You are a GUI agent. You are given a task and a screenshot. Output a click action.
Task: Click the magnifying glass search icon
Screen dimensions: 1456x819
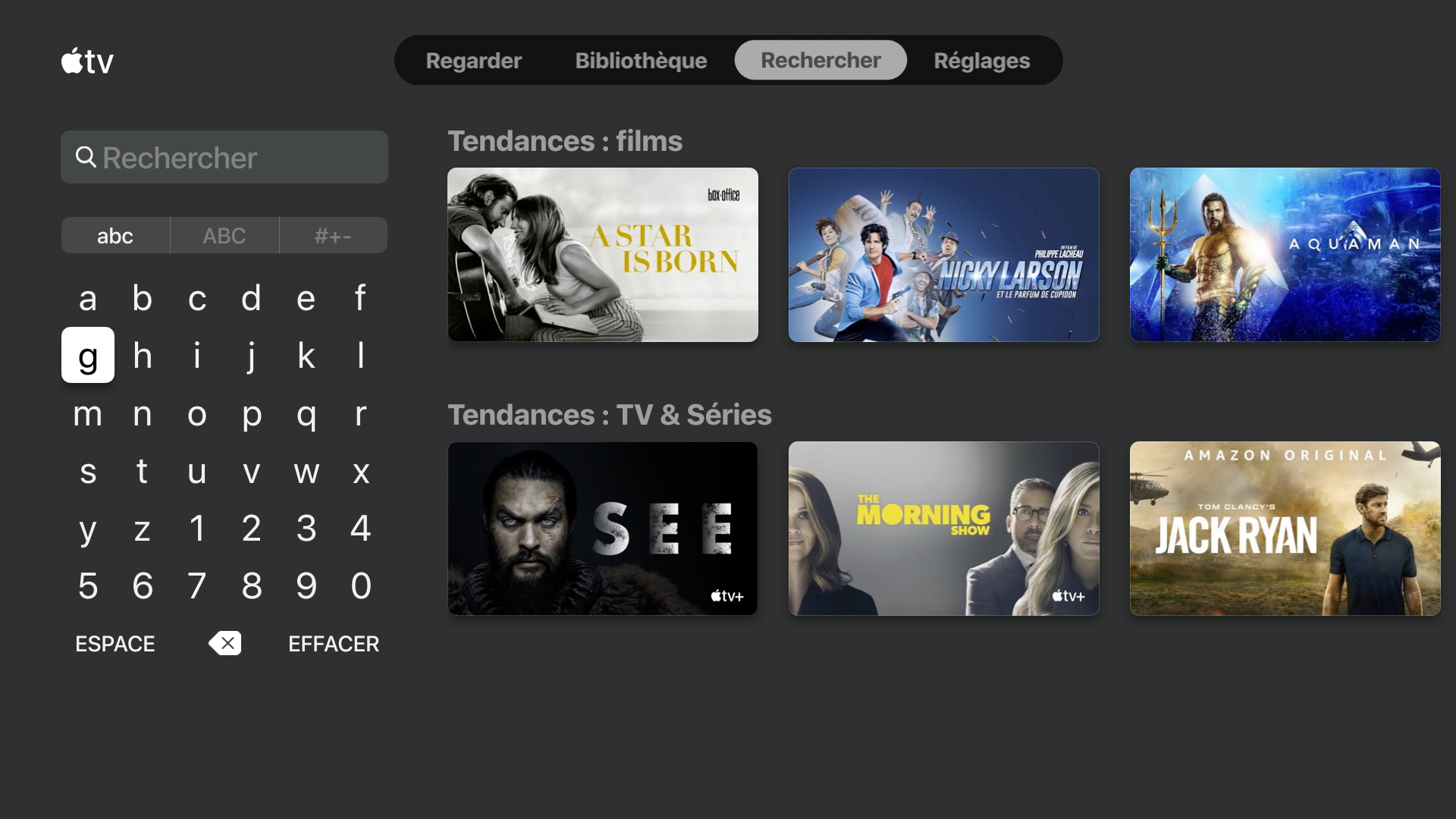click(x=86, y=157)
